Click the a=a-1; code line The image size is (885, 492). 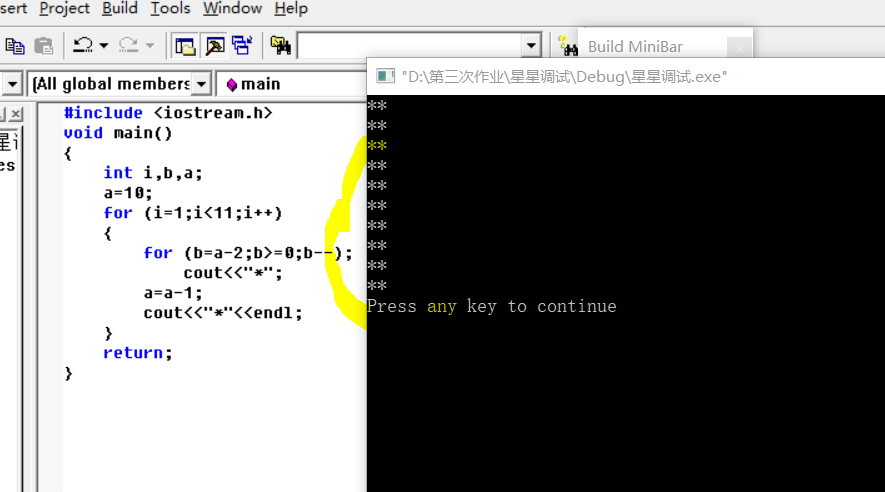click(172, 293)
